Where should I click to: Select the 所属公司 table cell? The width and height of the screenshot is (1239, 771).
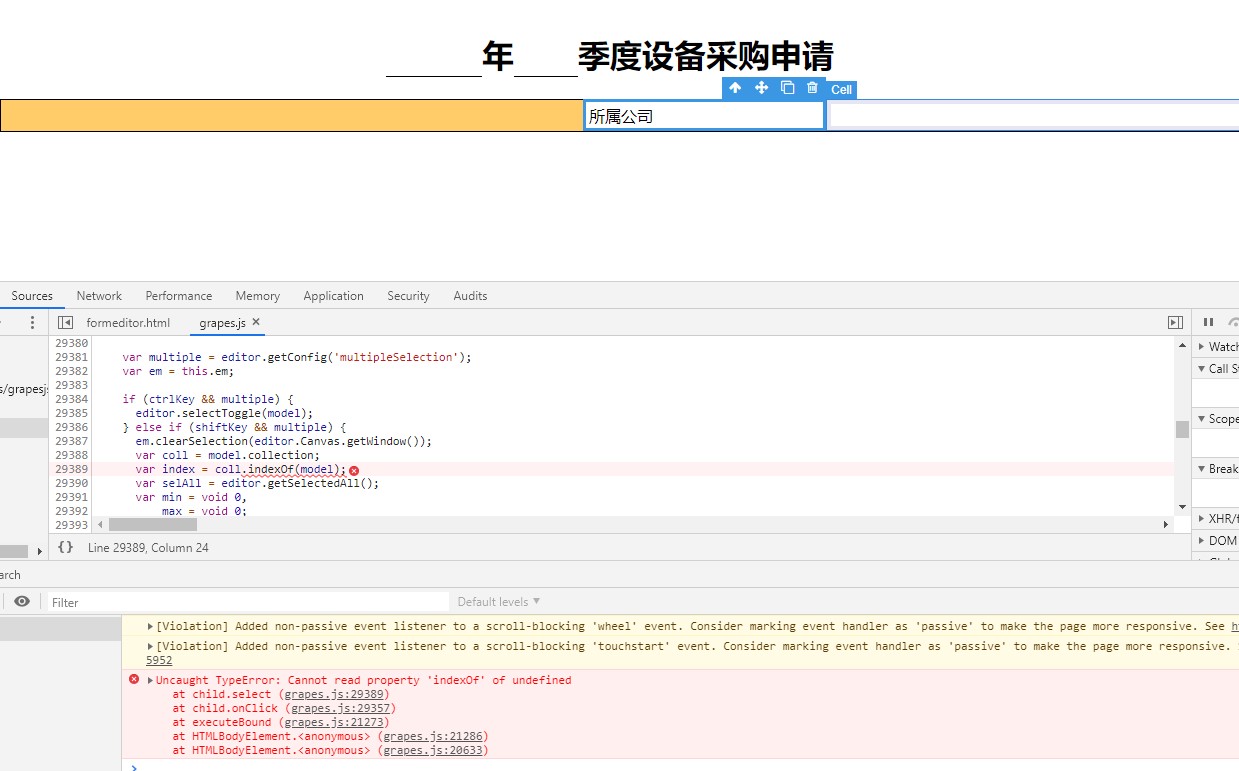704,116
